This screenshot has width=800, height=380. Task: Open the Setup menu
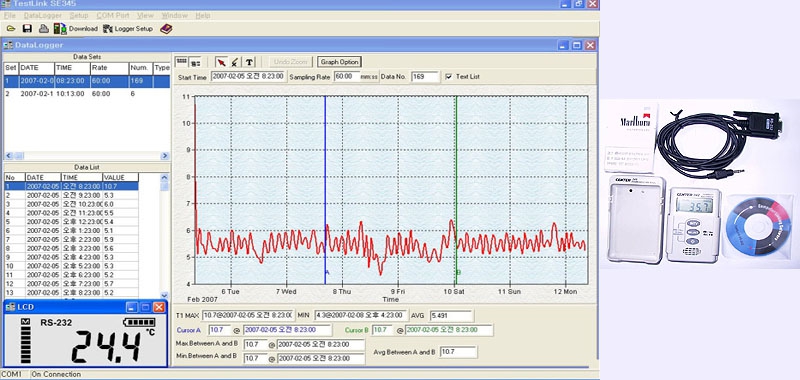79,16
